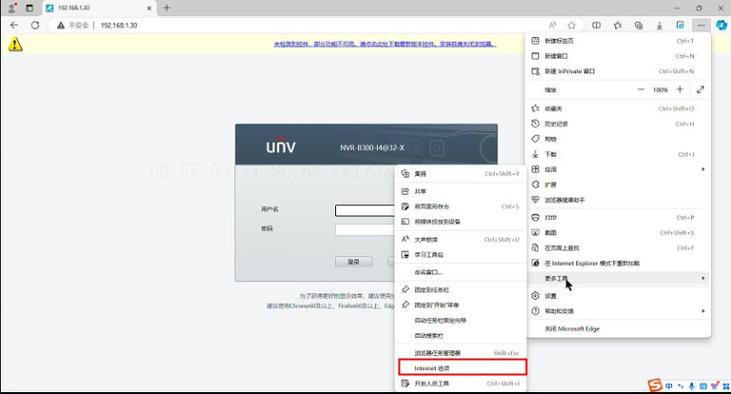Screen dimensions: 731x394
Task: Select Save page as (Ctrl+S) item
Action: pos(461,206)
